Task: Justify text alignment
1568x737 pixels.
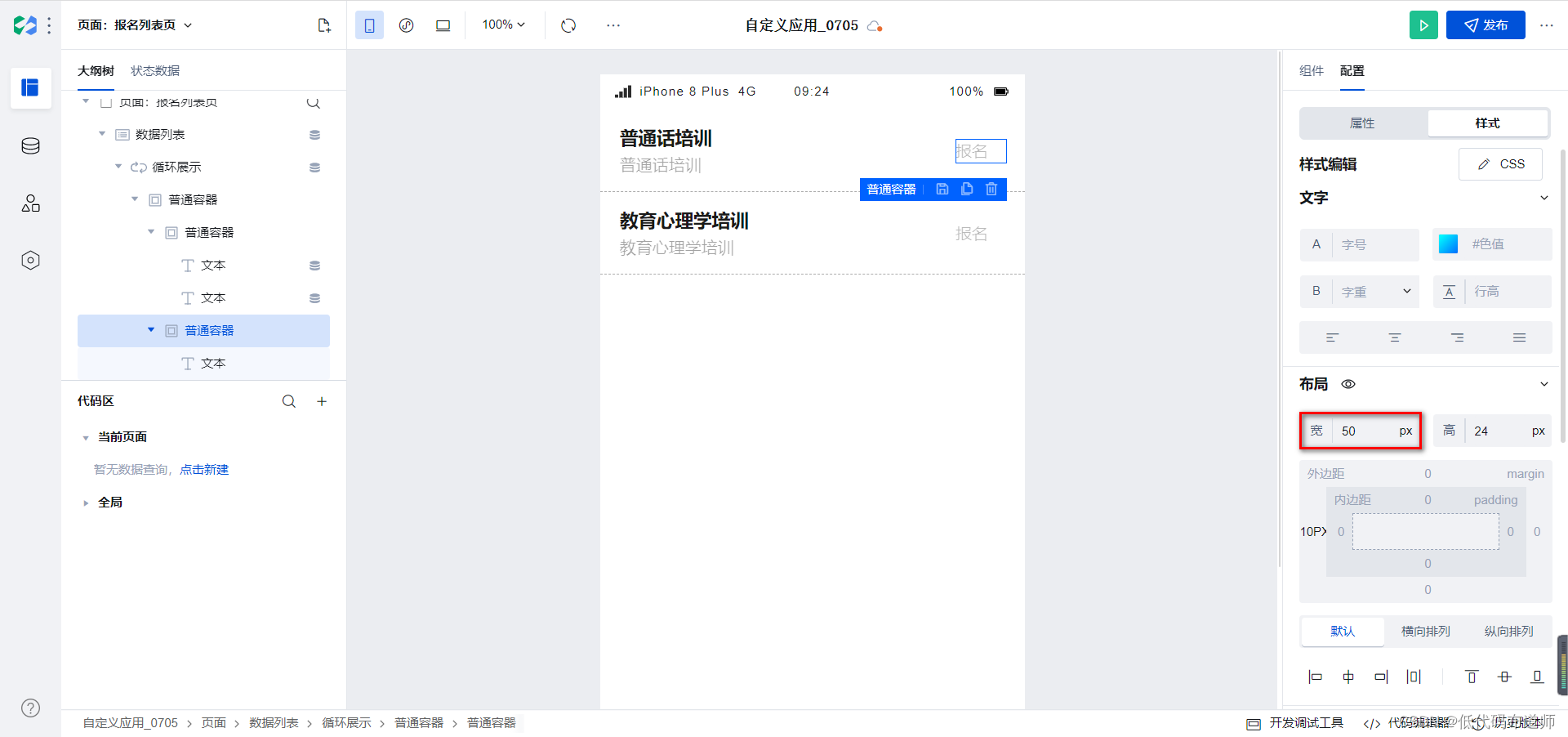Action: [x=1519, y=337]
